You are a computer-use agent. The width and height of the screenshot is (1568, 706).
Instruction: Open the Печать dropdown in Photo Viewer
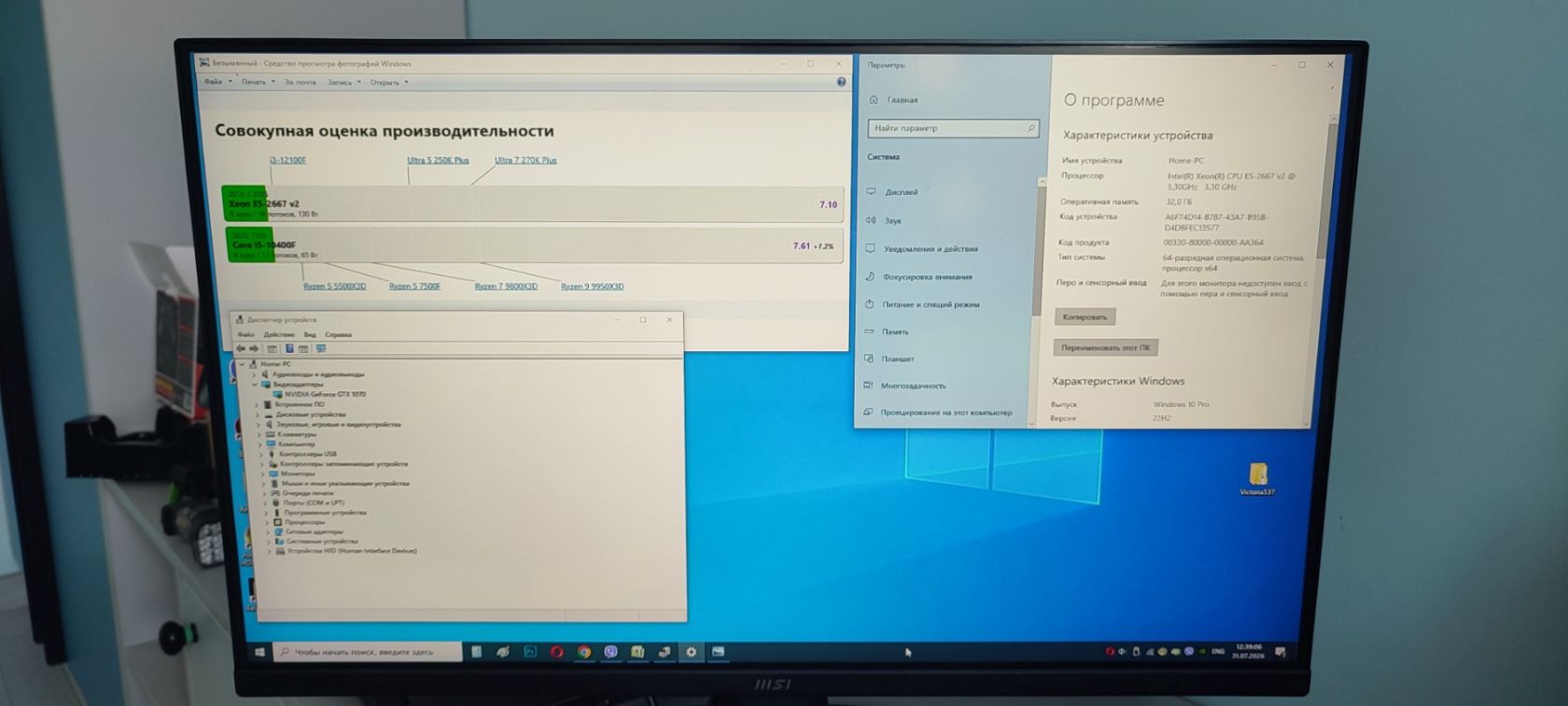pos(258,82)
